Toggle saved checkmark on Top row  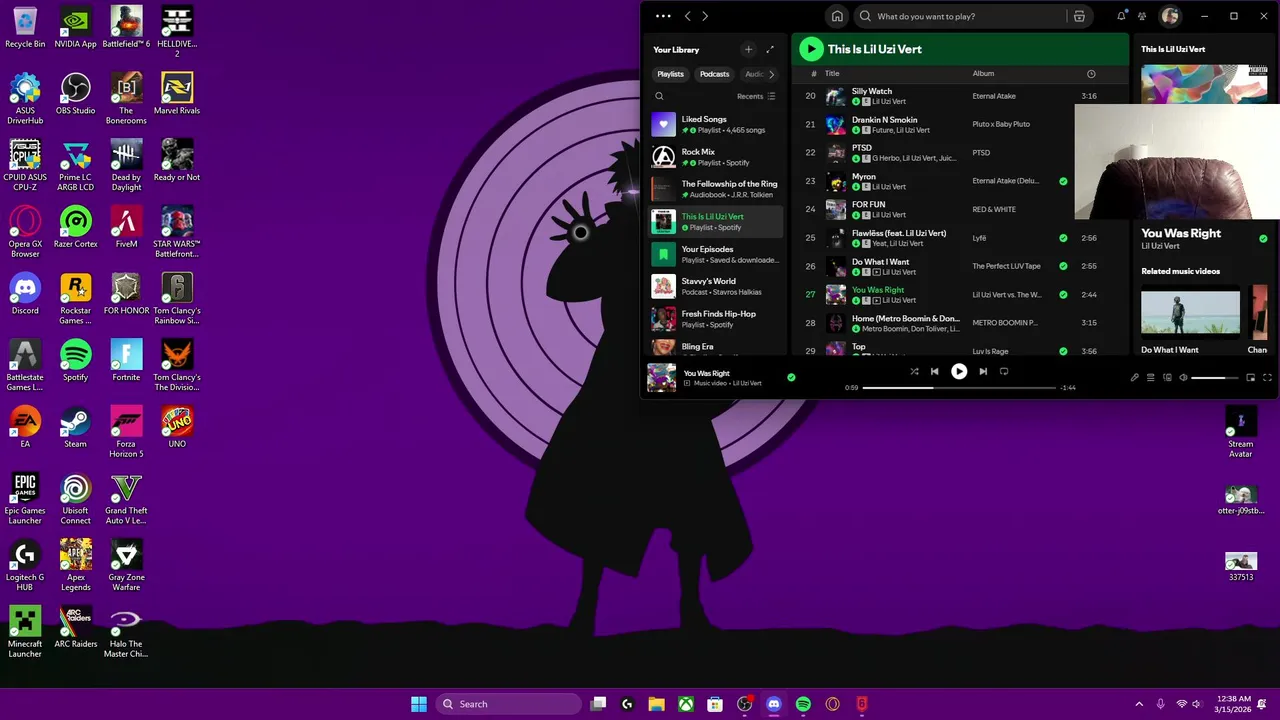click(x=1063, y=351)
